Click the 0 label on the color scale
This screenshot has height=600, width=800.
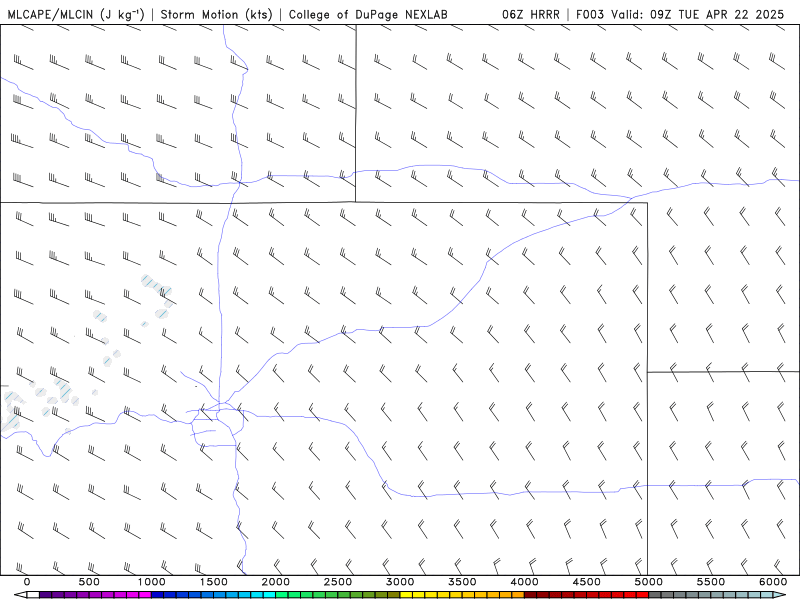27,582
